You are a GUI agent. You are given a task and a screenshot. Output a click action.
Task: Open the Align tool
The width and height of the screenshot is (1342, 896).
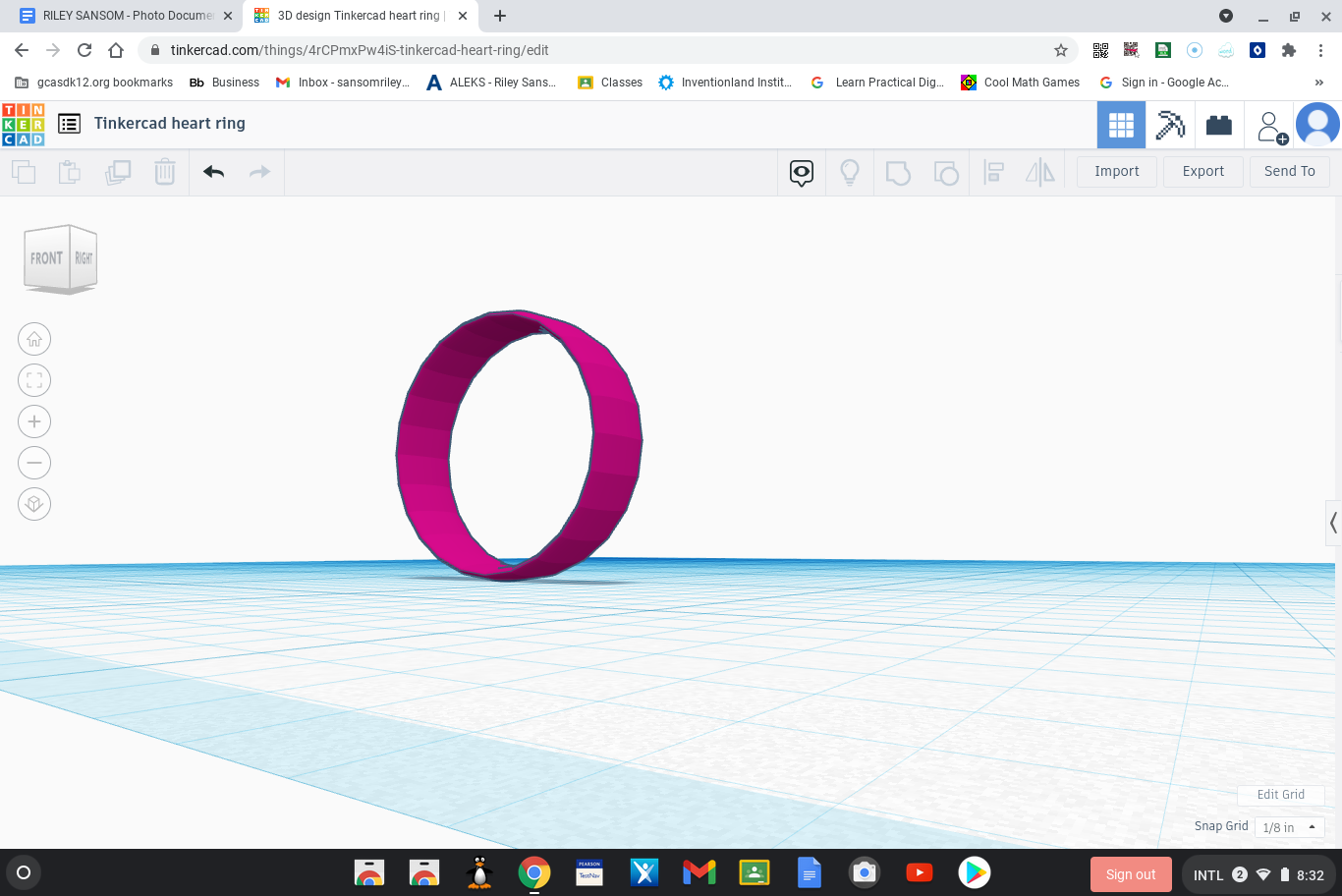click(992, 172)
